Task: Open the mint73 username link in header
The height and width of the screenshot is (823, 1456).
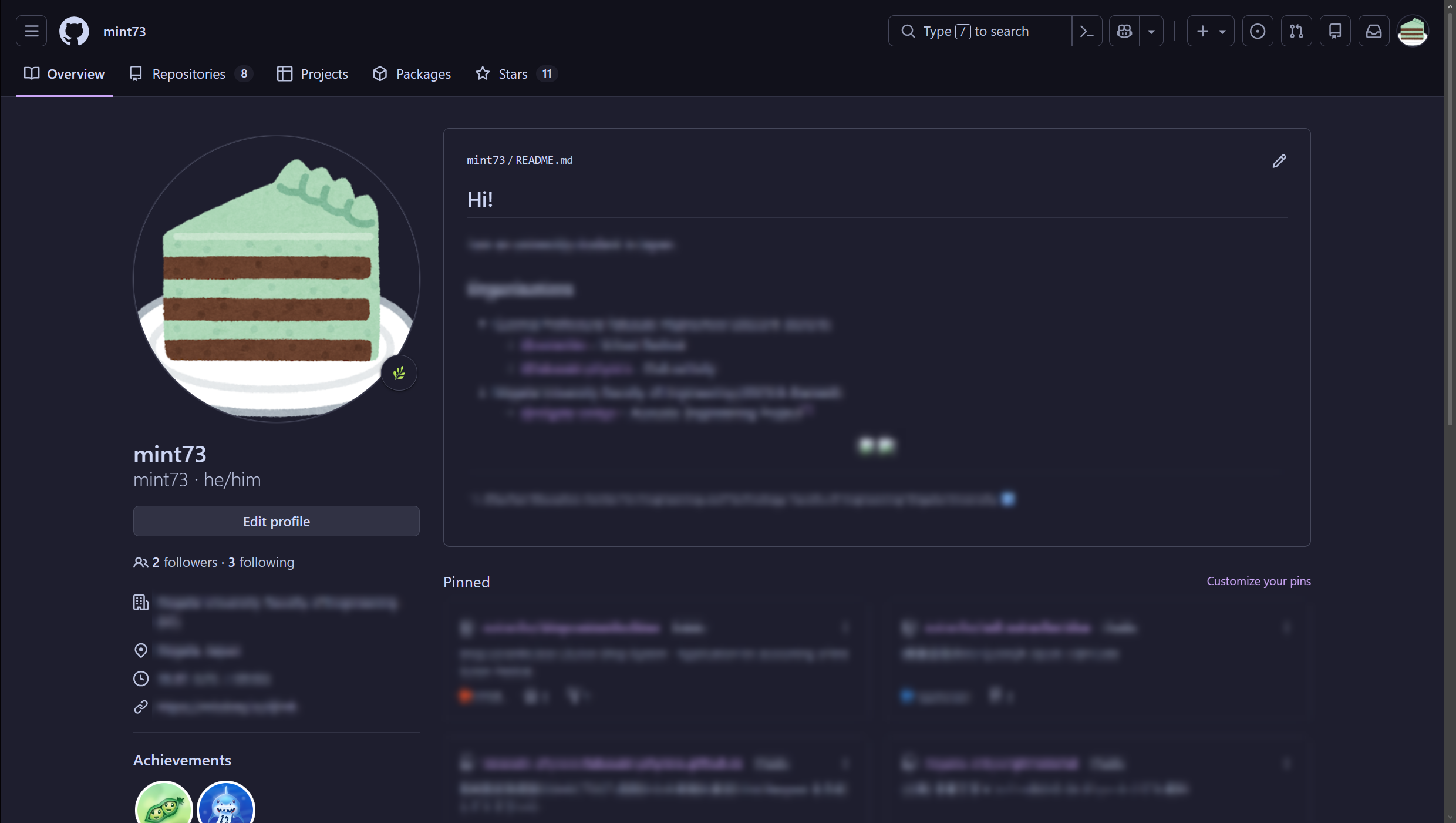Action: tap(124, 32)
